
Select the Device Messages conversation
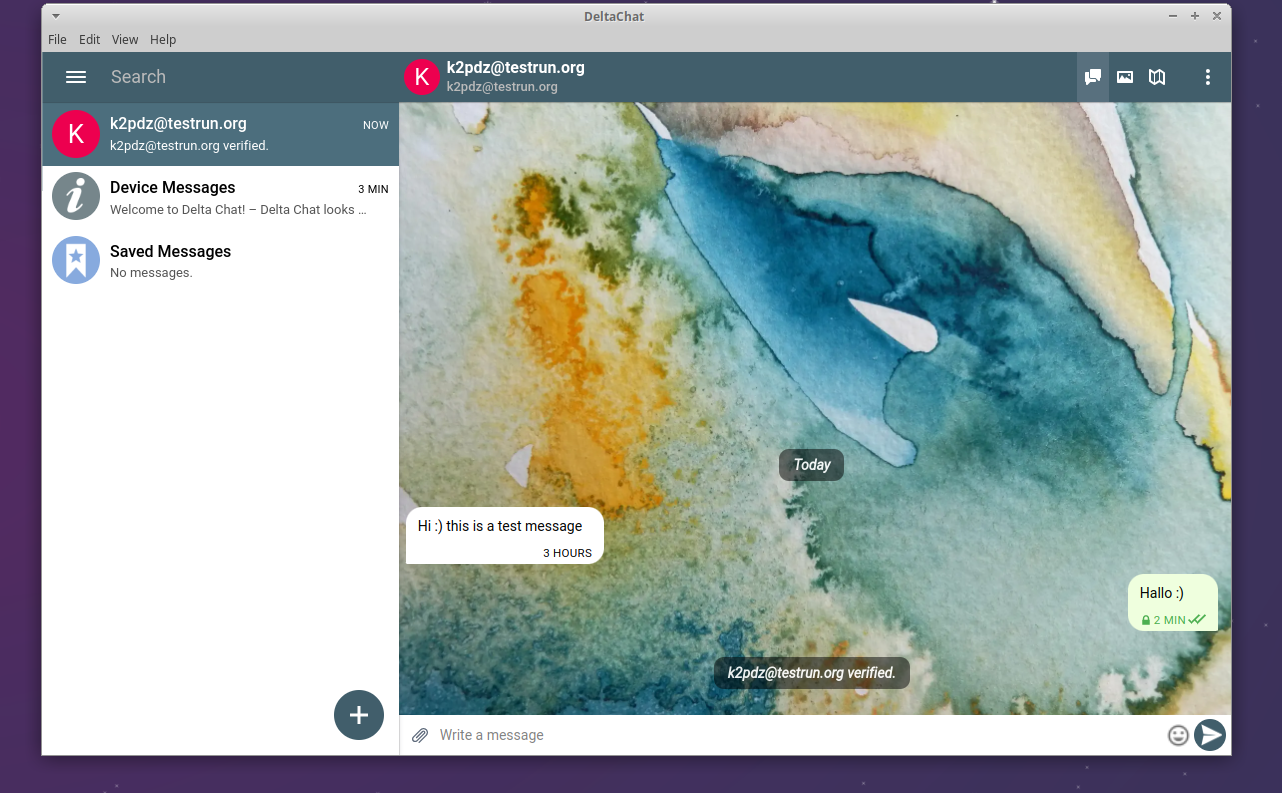(x=220, y=196)
